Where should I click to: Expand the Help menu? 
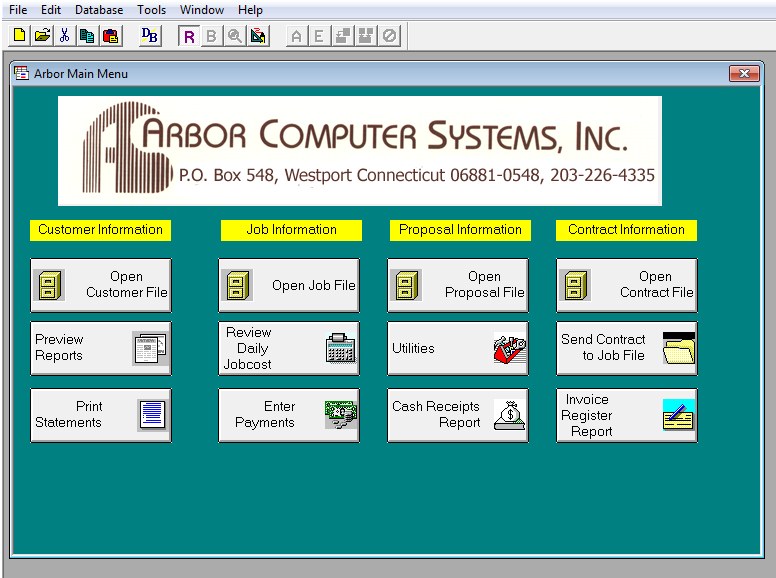250,10
